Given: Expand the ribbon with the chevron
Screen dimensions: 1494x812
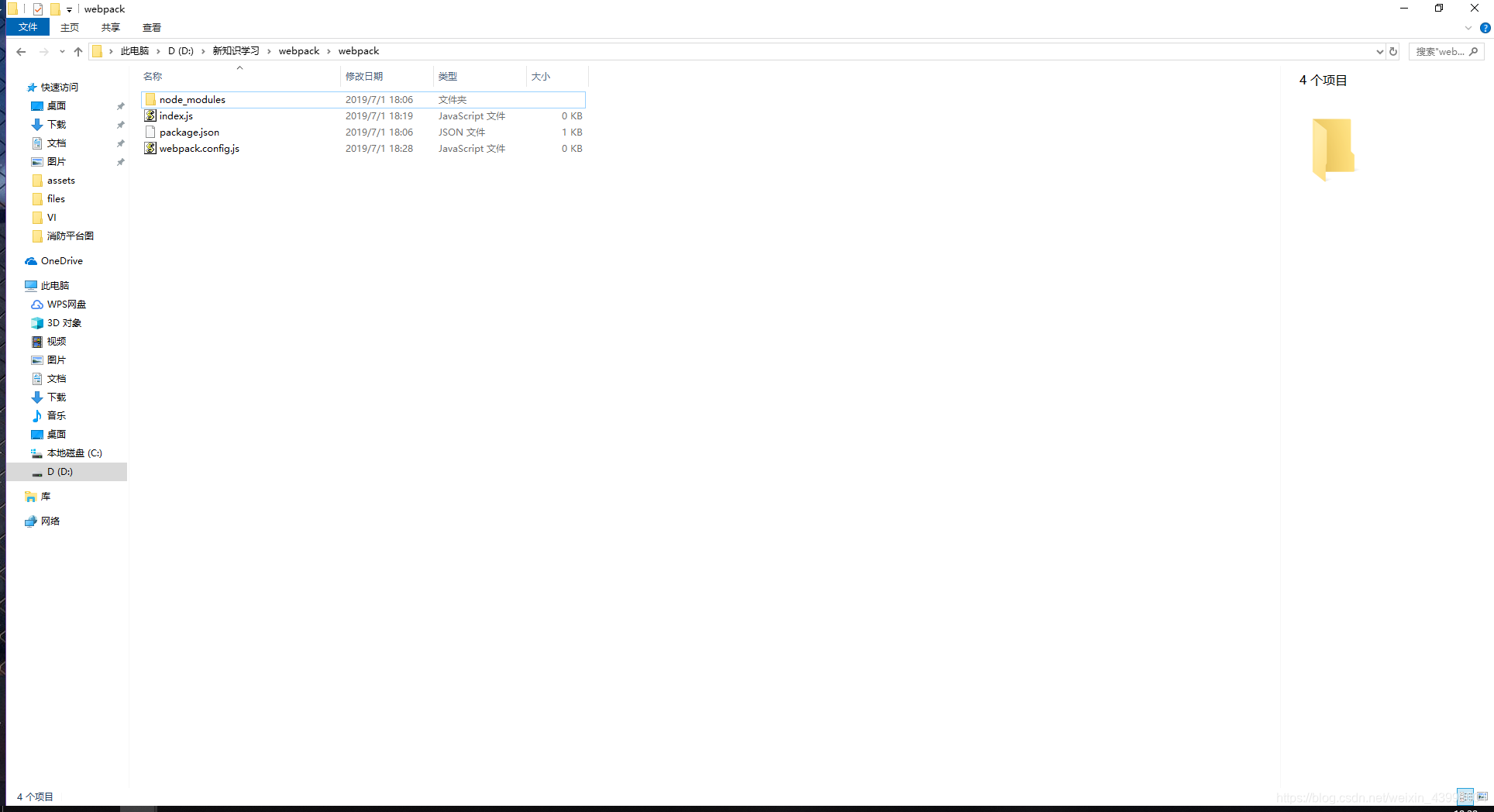Looking at the screenshot, I should 1468,28.
